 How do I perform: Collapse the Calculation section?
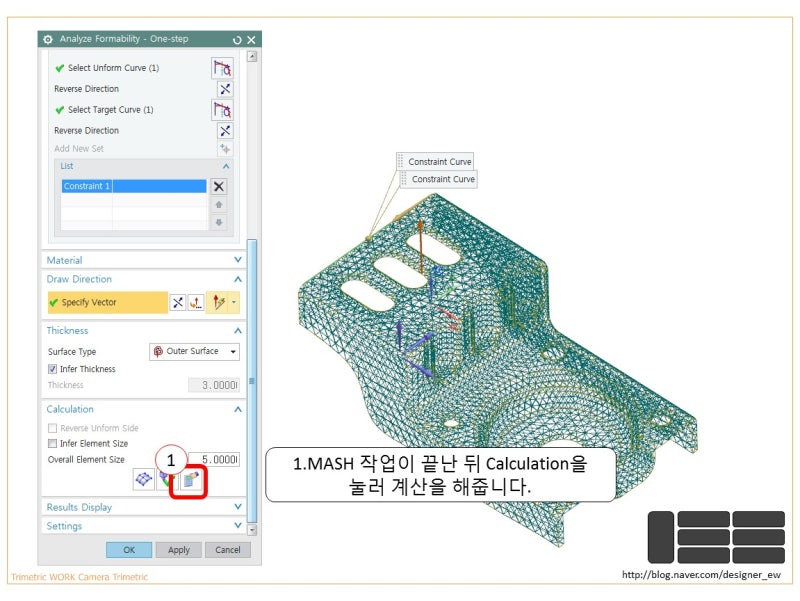click(x=237, y=409)
